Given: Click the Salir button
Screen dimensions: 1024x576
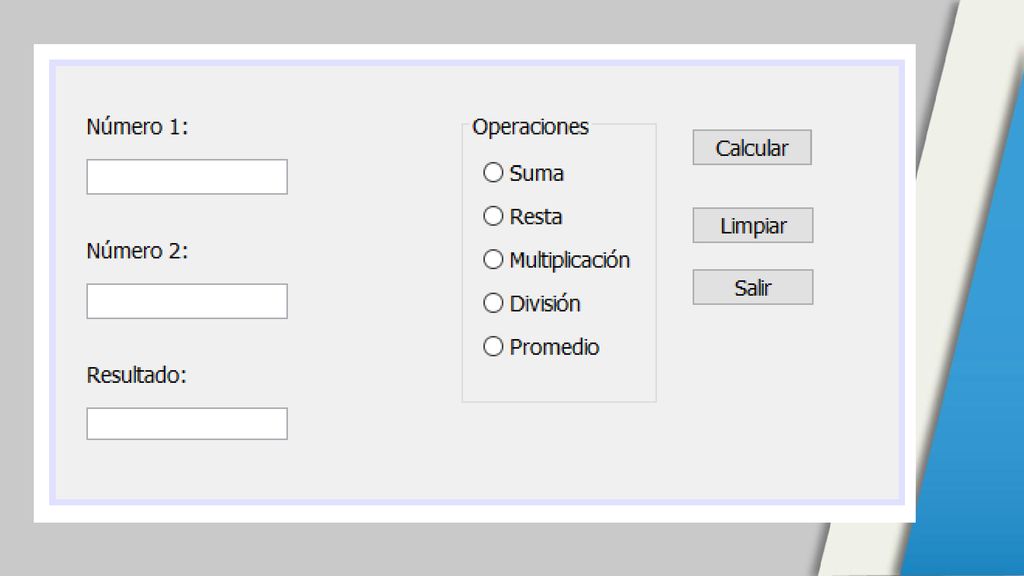Looking at the screenshot, I should click(753, 287).
